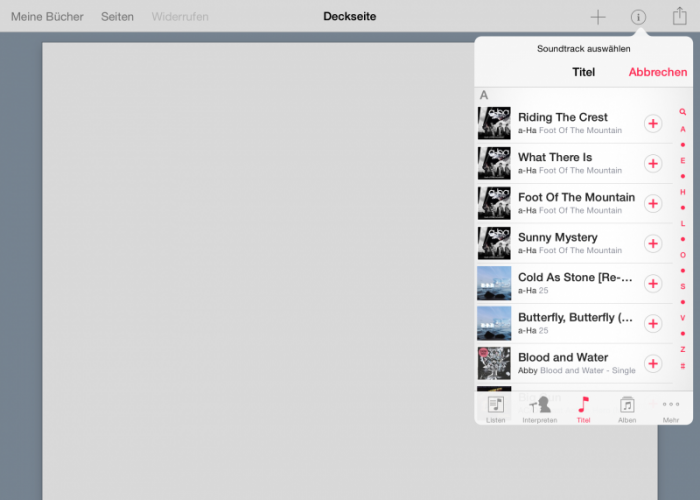
Task: Switch to the Listen tab
Action: tap(495, 409)
